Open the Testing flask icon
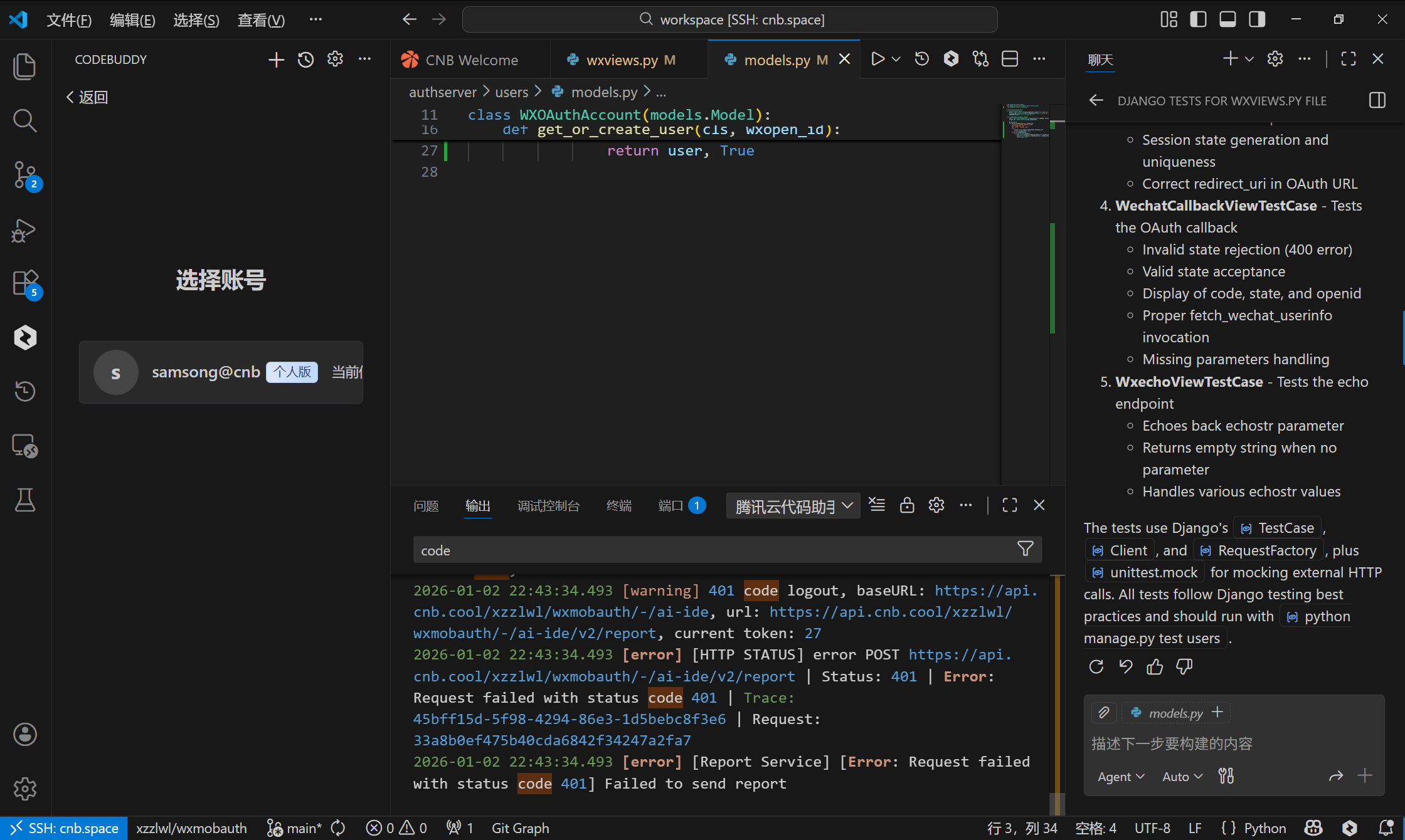Viewport: 1405px width, 840px height. (25, 500)
